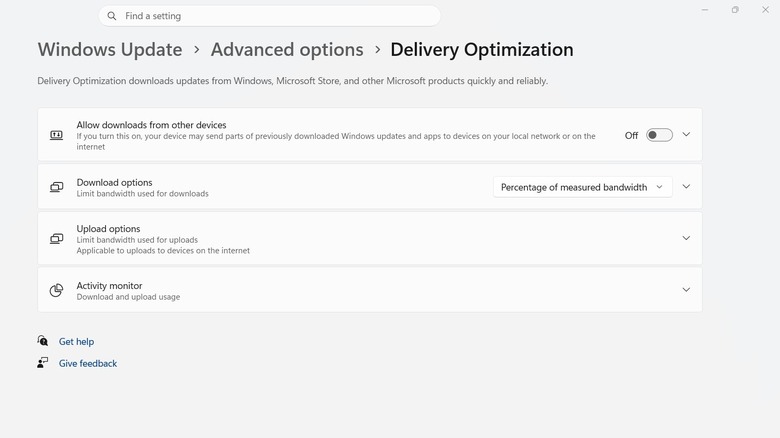Click 'Limit bandwidth used for downloads' text

pyautogui.click(x=142, y=194)
